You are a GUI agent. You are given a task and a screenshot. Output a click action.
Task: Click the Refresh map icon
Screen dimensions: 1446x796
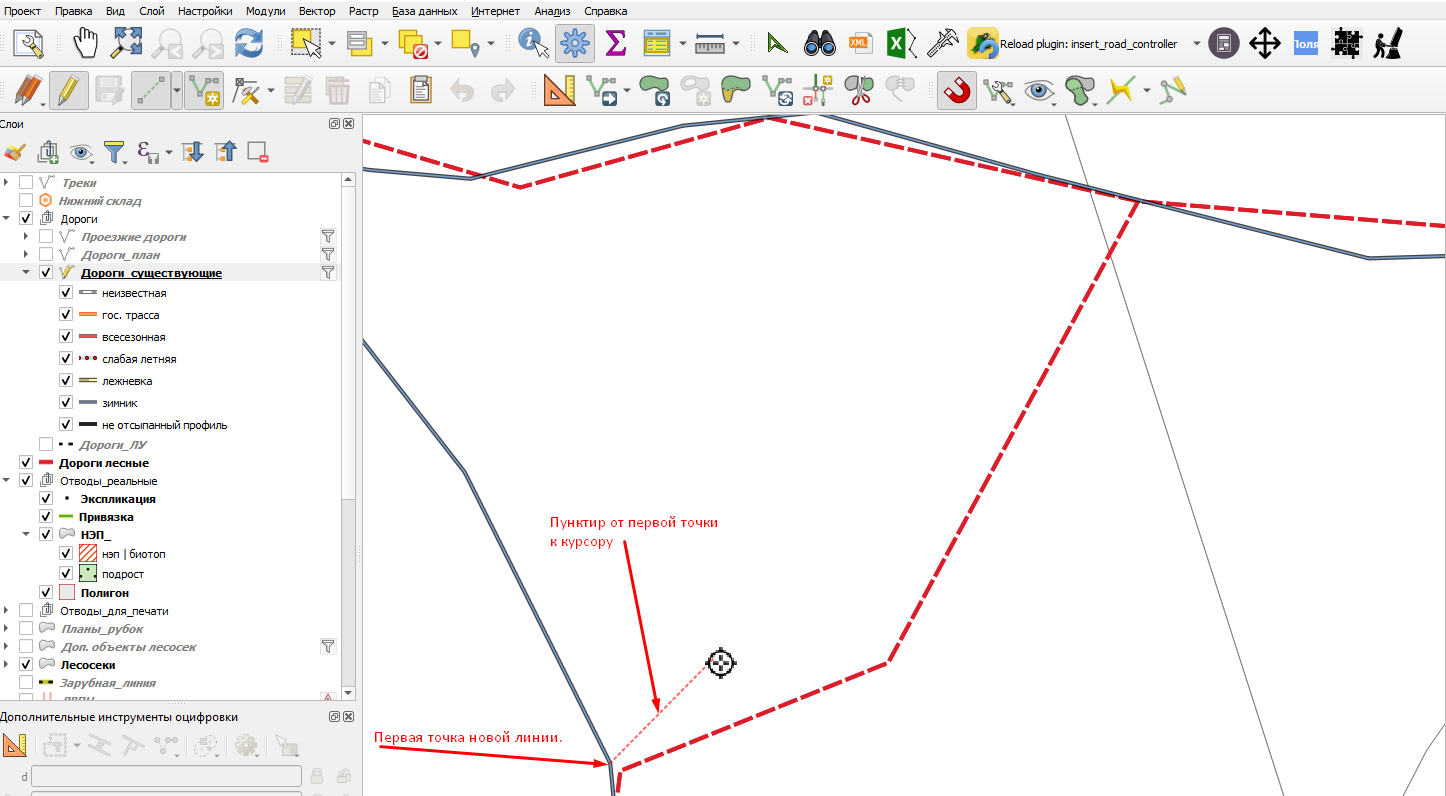tap(248, 43)
